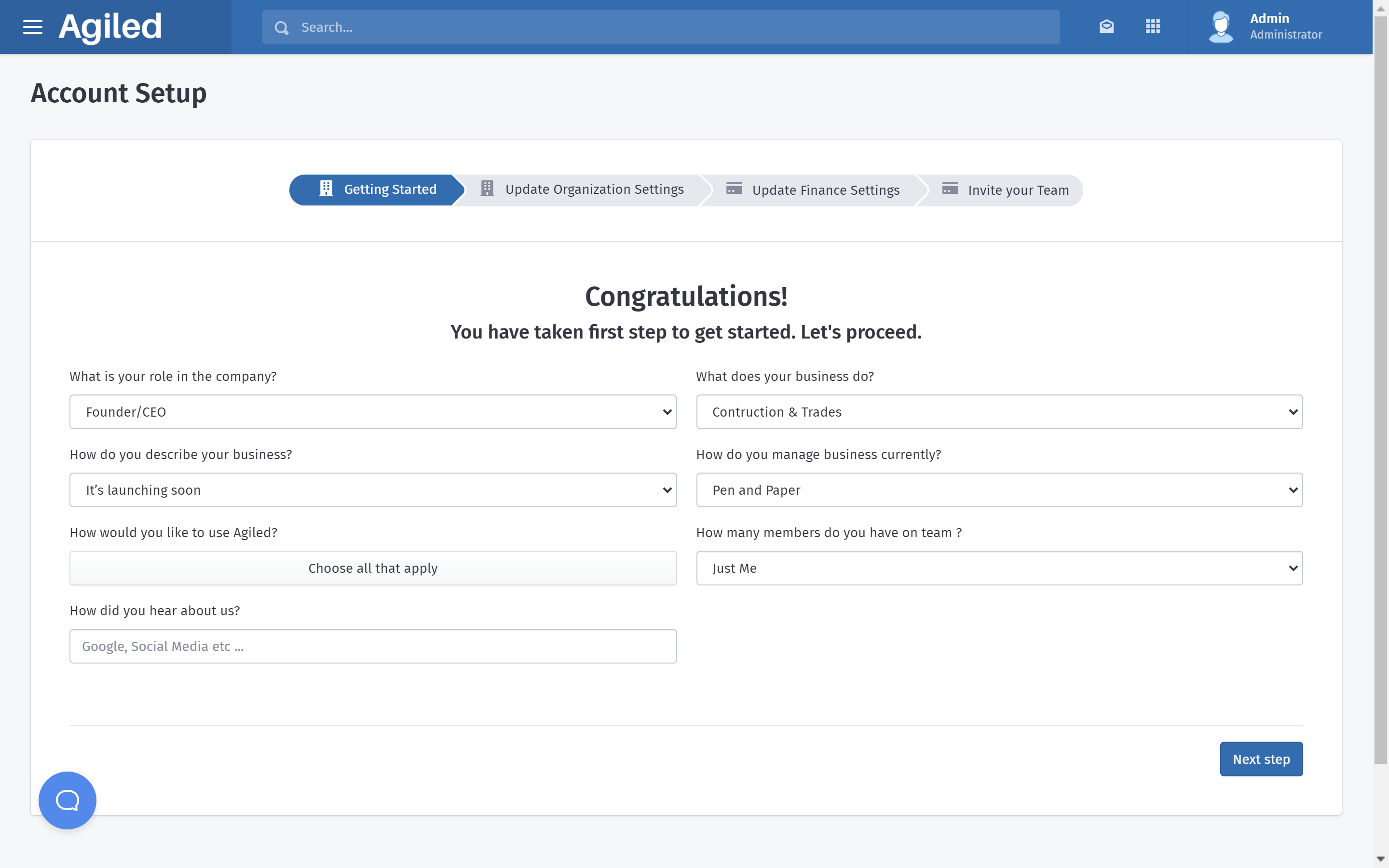Click the page vertical scrollbar
The width and height of the screenshot is (1389, 868).
(x=1380, y=391)
